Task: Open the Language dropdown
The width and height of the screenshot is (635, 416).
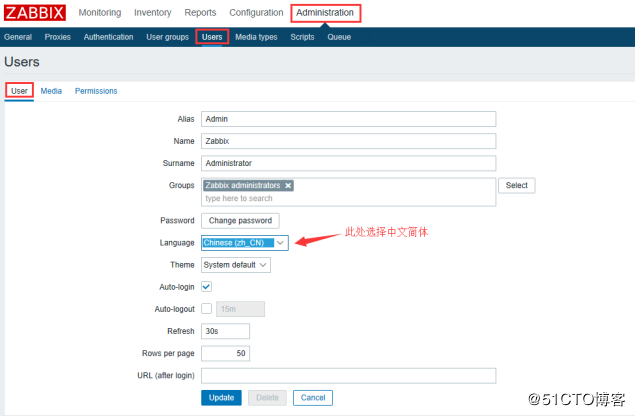Action: [245, 243]
